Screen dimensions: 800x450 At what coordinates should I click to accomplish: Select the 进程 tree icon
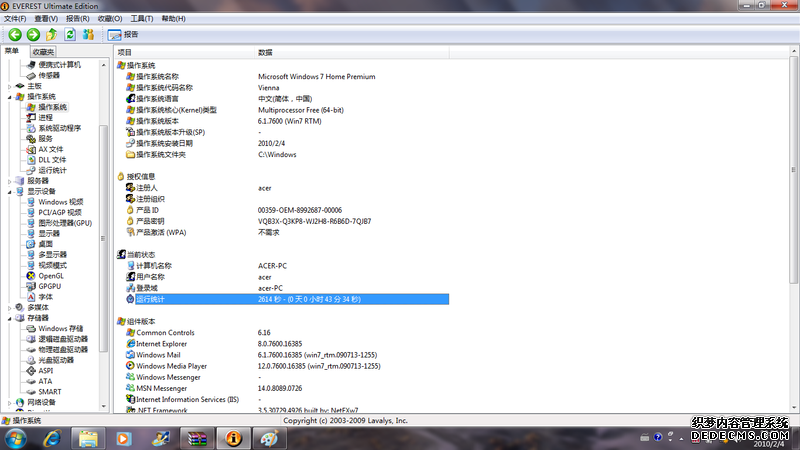tap(31, 117)
